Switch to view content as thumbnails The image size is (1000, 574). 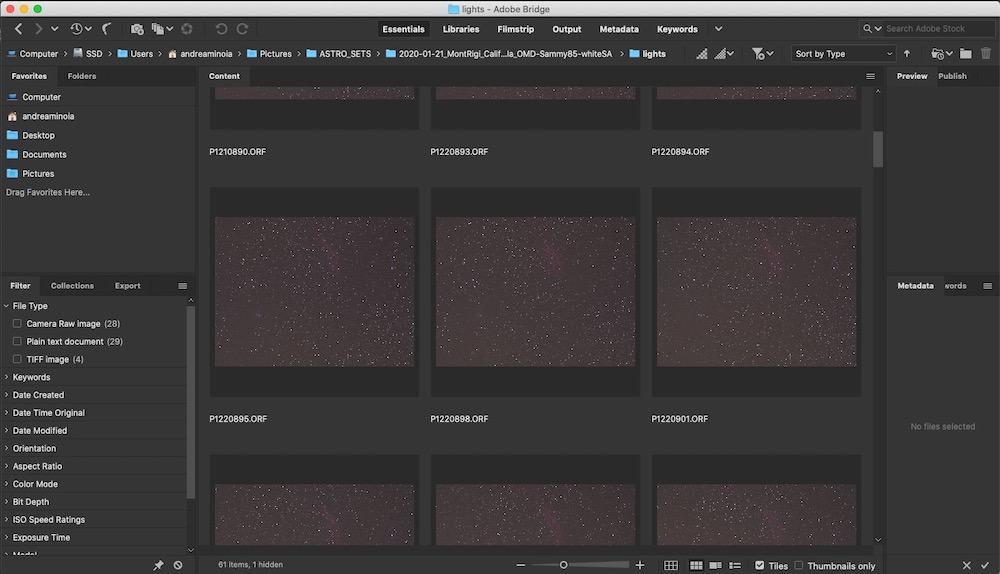[x=696, y=566]
